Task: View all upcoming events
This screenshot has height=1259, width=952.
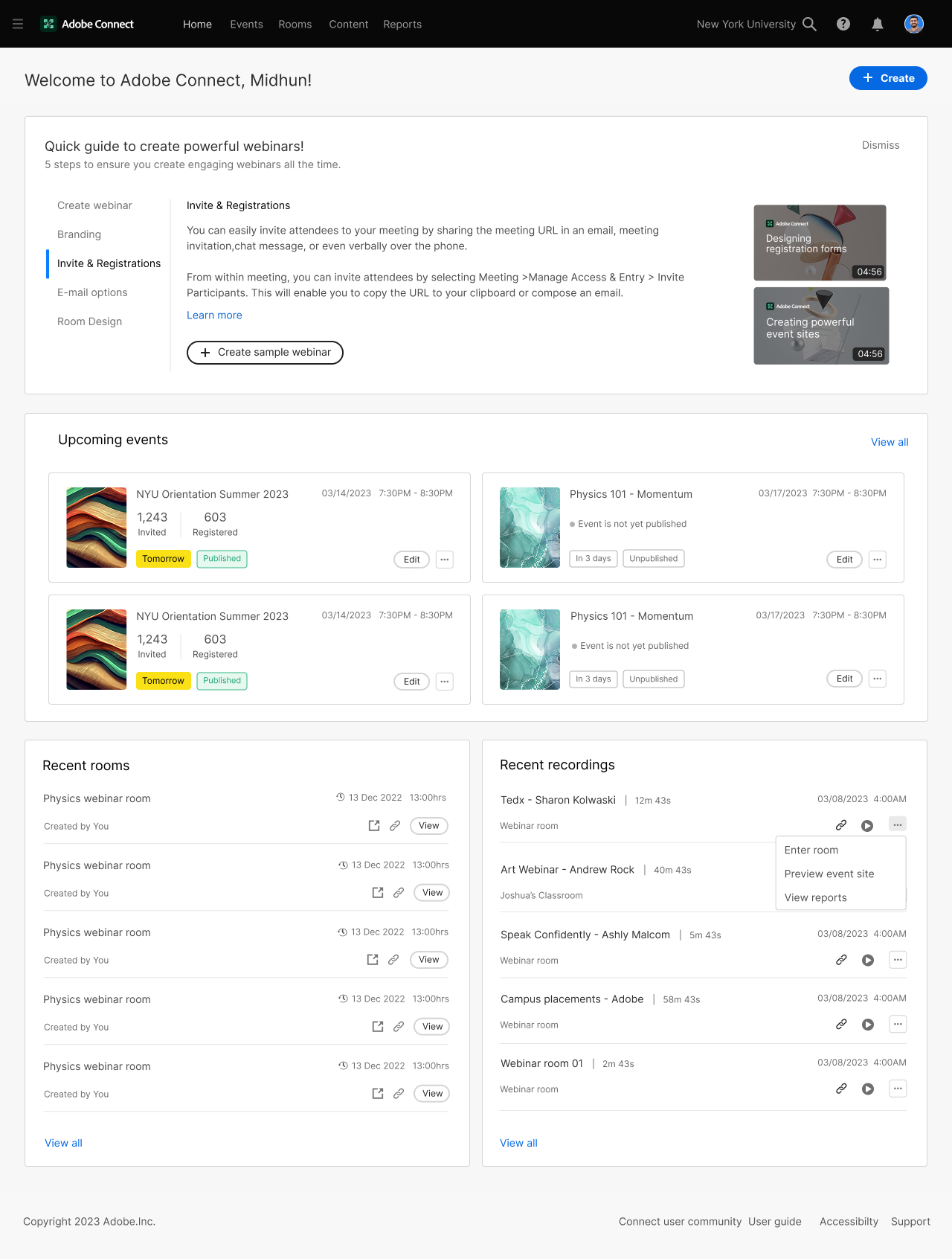Action: pos(890,442)
